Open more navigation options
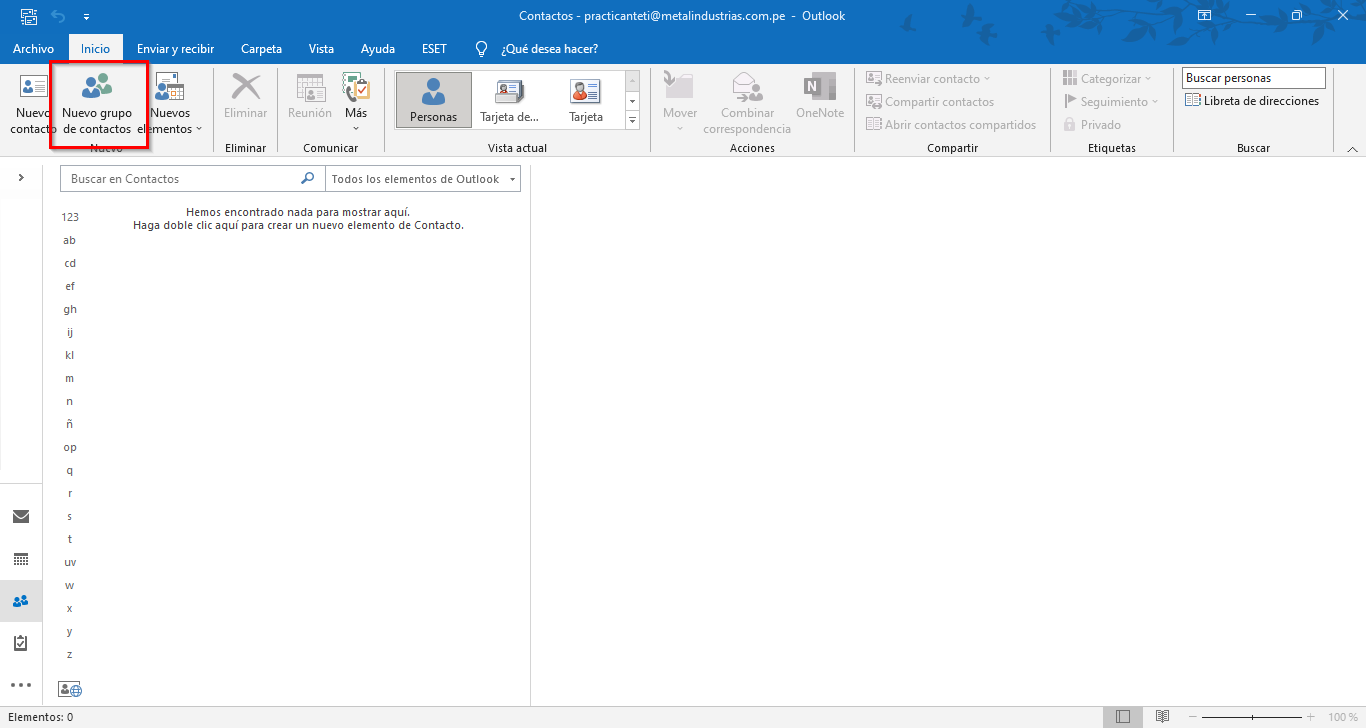The width and height of the screenshot is (1366, 728). point(21,685)
